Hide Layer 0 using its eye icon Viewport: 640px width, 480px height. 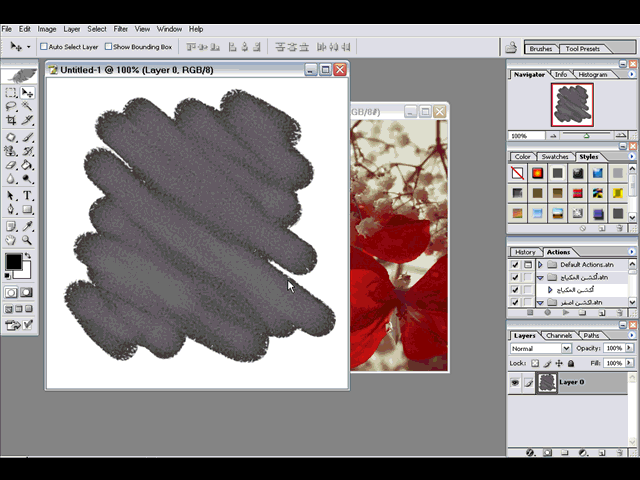click(x=516, y=382)
